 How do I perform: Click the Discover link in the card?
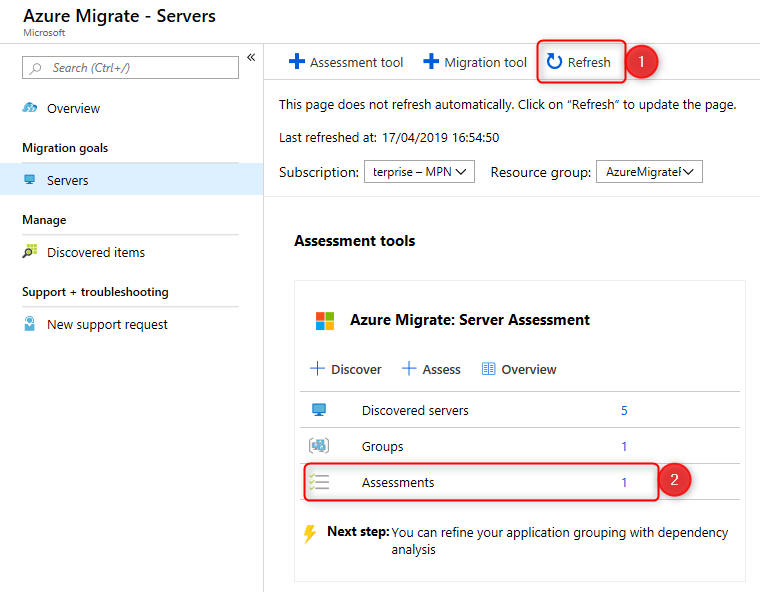pos(356,369)
